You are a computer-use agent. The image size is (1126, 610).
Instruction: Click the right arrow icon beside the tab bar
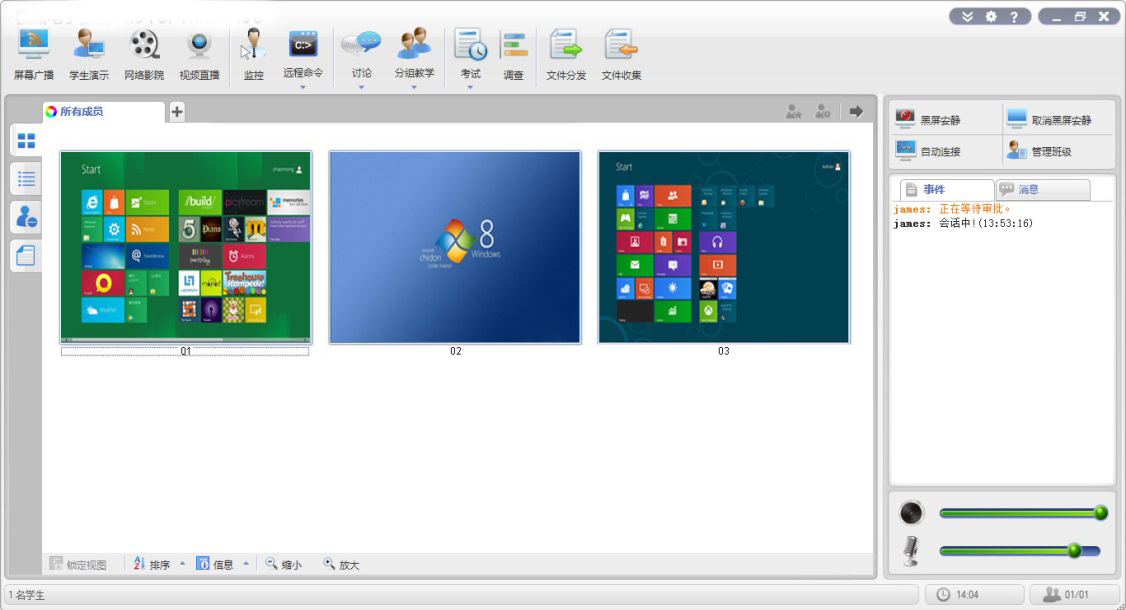coord(856,111)
